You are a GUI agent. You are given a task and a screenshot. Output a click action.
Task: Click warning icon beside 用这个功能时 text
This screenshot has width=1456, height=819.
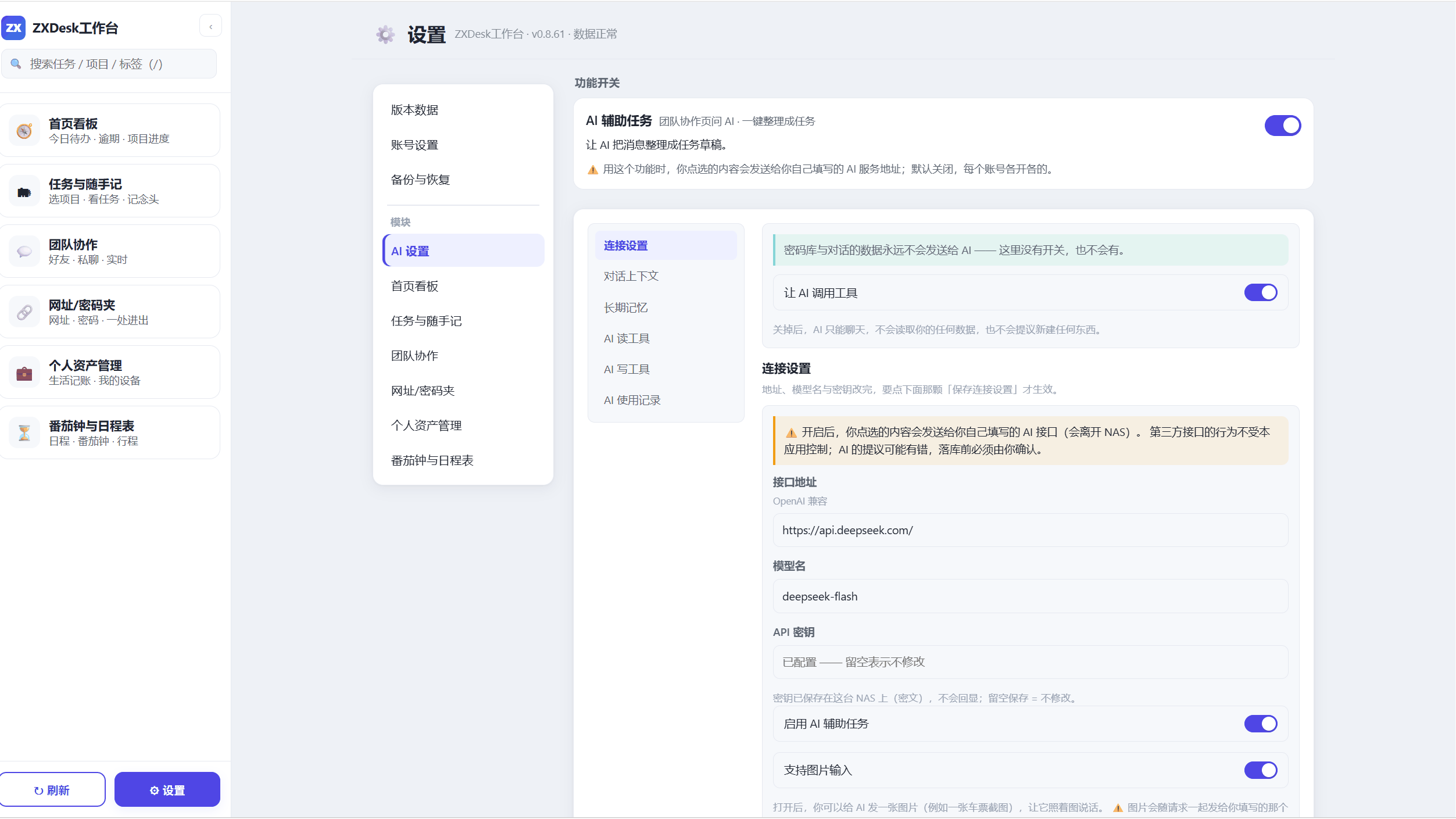[x=592, y=170]
